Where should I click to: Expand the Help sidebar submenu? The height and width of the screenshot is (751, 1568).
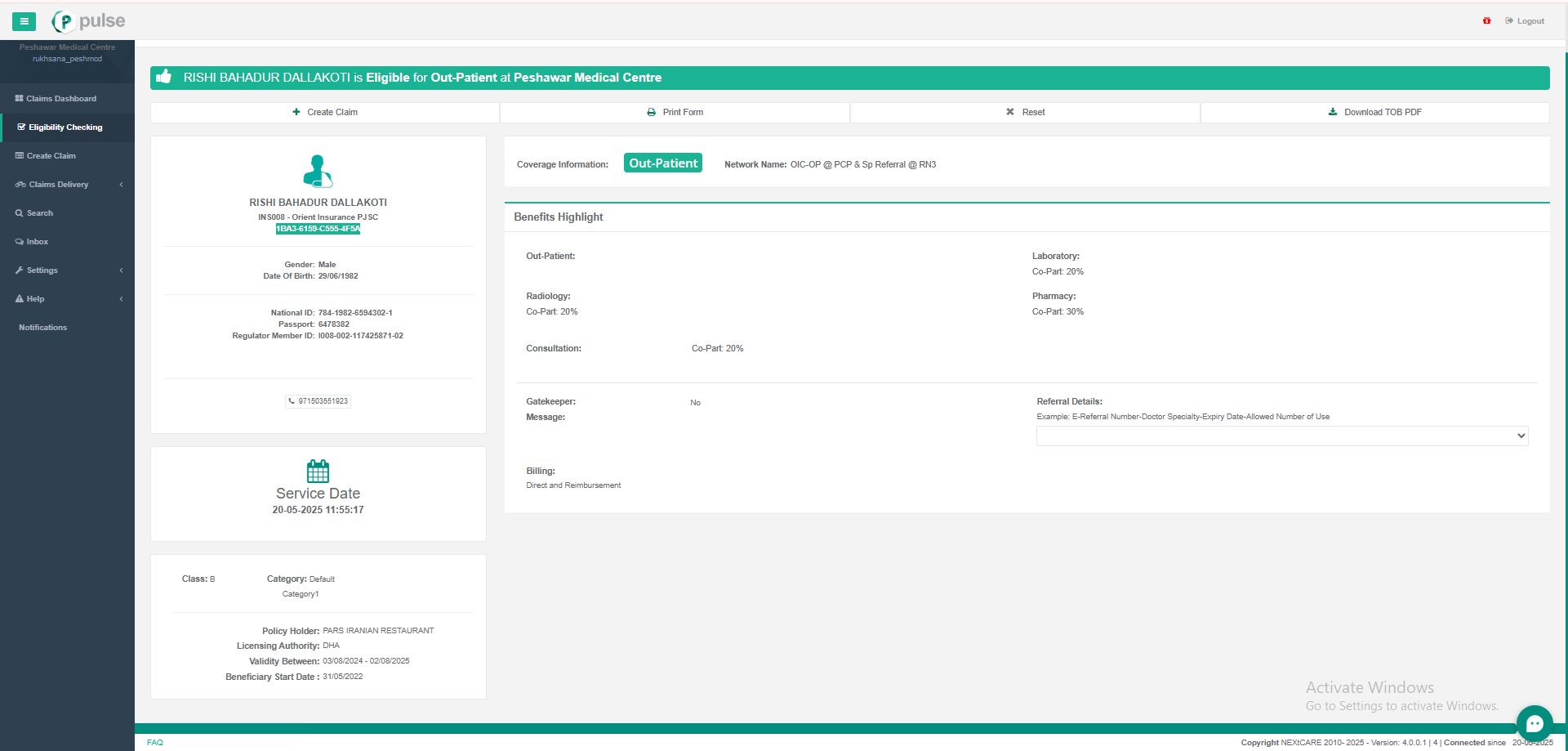click(67, 299)
